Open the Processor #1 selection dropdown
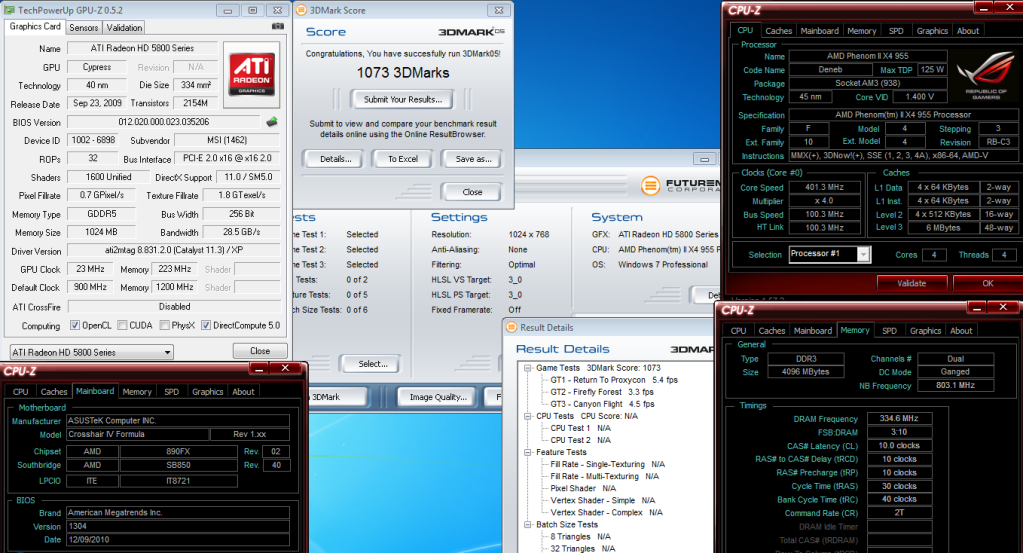 click(829, 255)
